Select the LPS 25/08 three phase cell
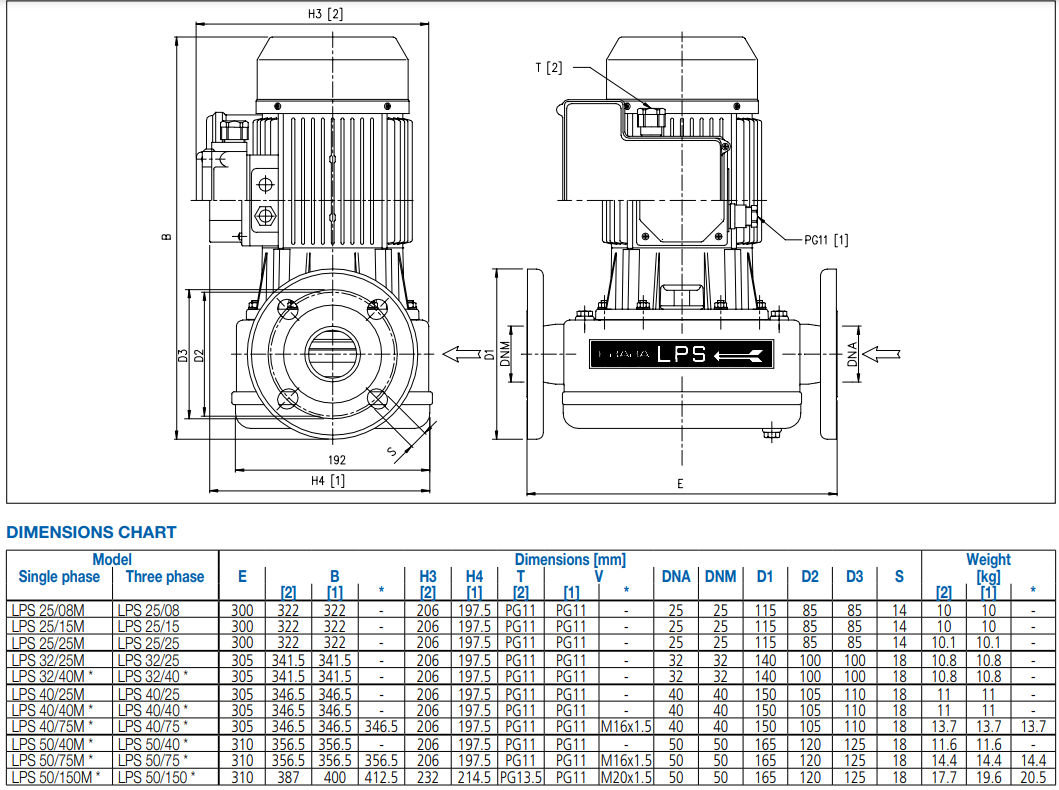 point(148,609)
